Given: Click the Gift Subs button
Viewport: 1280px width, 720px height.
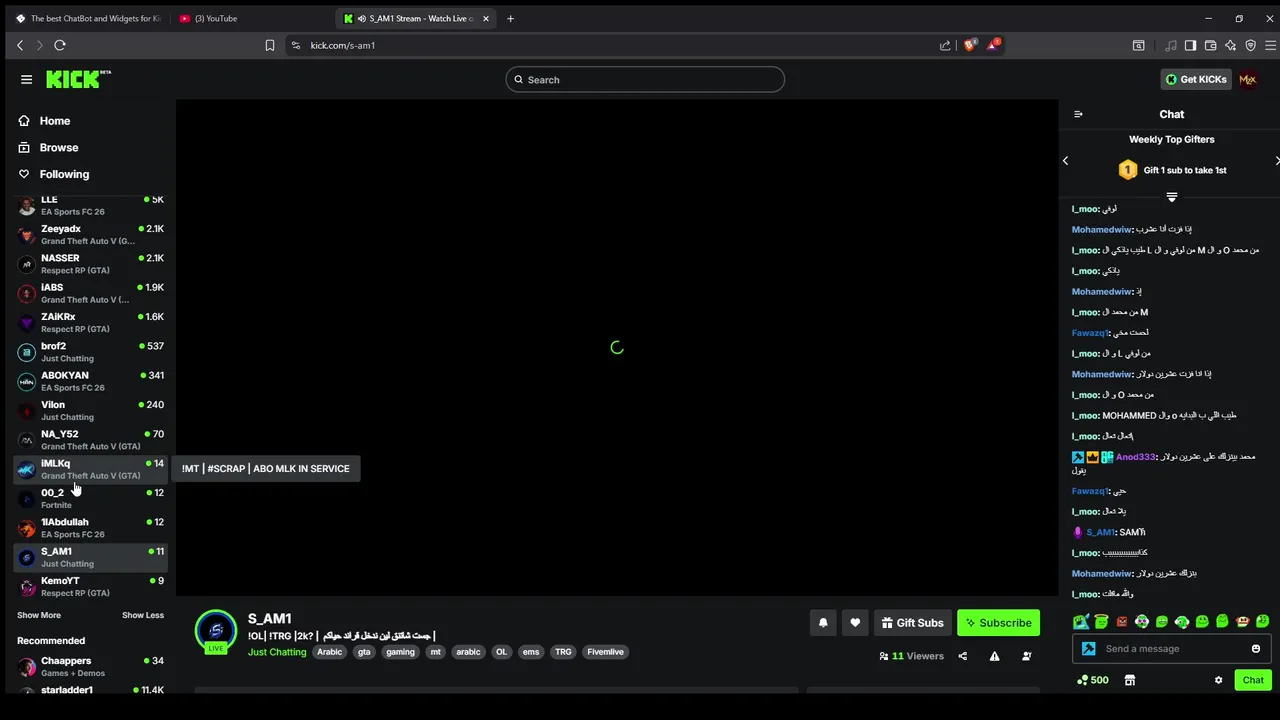Looking at the screenshot, I should coord(912,622).
